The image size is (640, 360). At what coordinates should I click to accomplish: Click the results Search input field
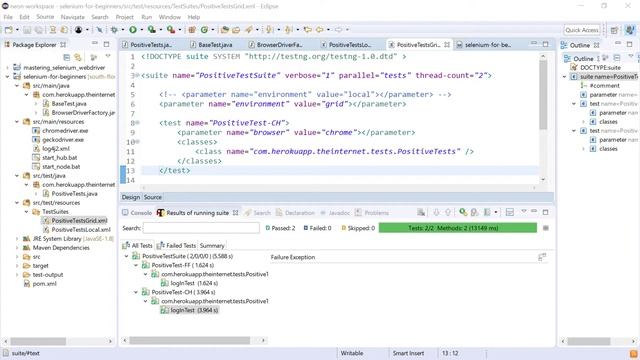click(201, 228)
